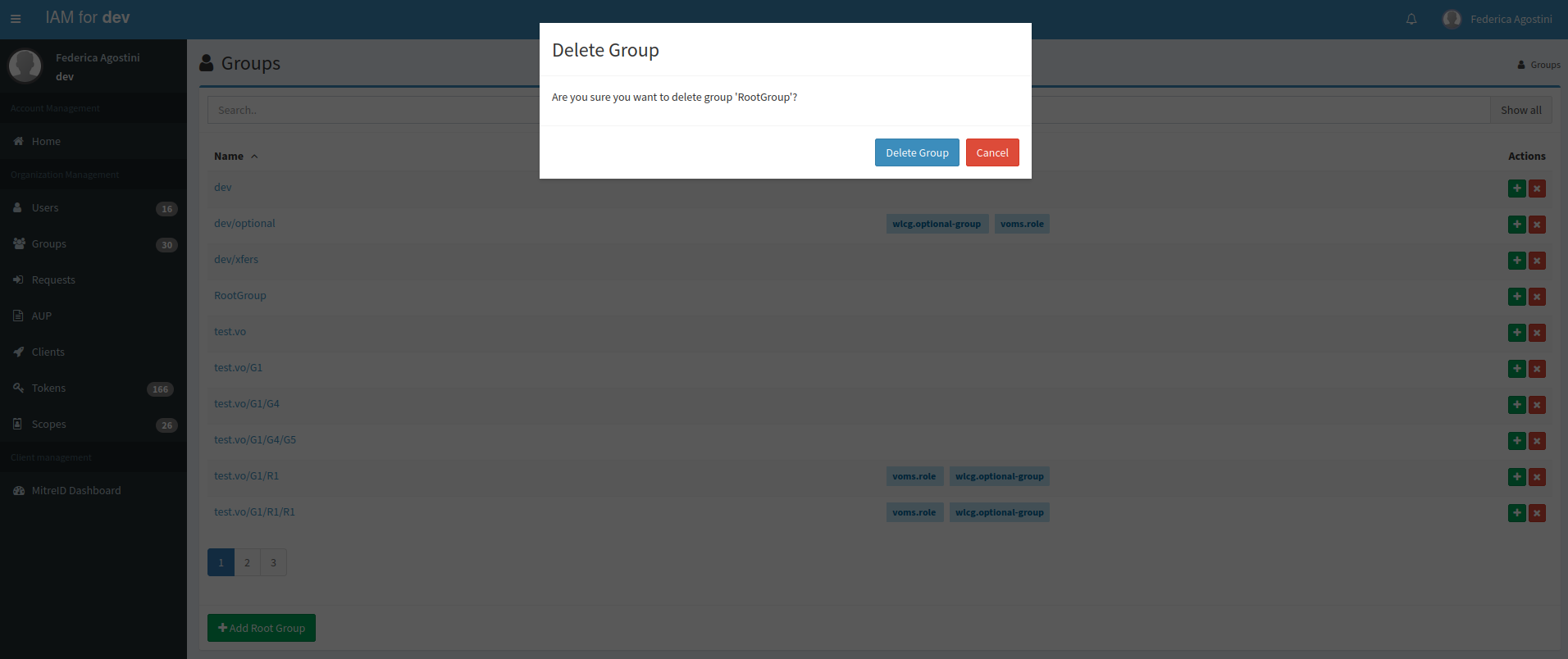The height and width of the screenshot is (659, 1568).
Task: Click wlcg.optional-group label on test.vo/G1/R1/R1 row
Action: [1000, 512]
